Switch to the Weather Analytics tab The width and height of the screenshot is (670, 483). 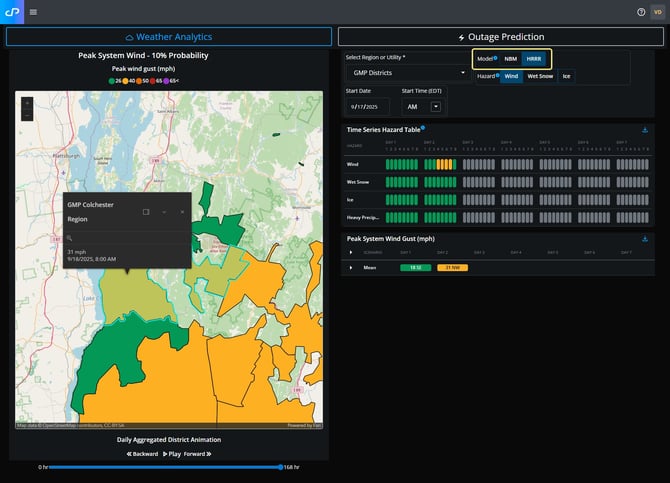point(168,37)
